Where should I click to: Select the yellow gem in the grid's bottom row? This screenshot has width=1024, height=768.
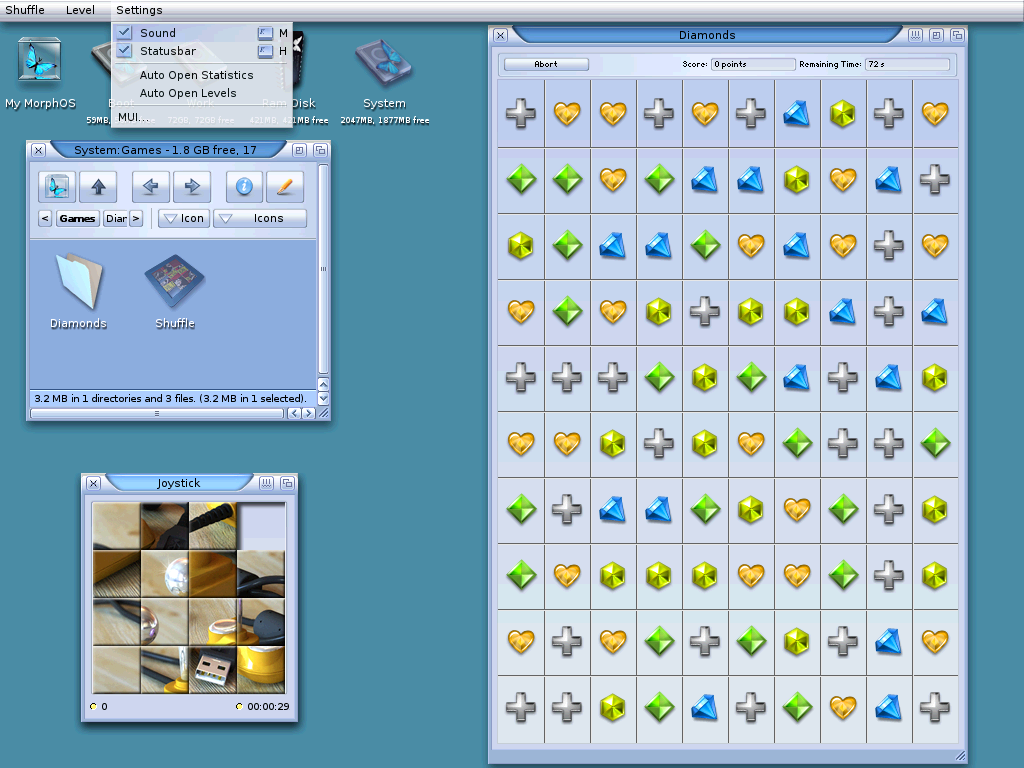coord(613,707)
